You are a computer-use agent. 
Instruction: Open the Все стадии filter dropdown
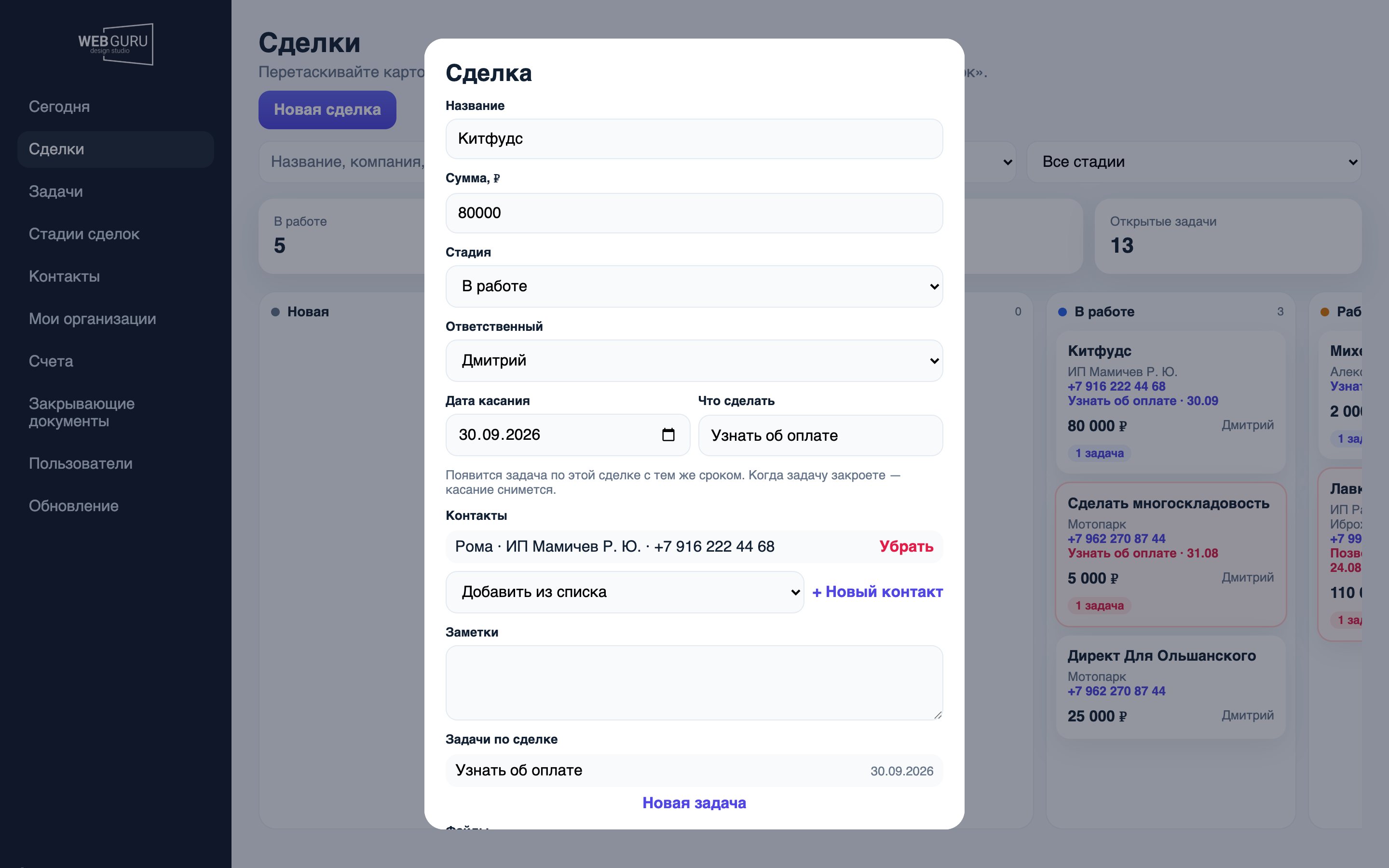pyautogui.click(x=1194, y=162)
